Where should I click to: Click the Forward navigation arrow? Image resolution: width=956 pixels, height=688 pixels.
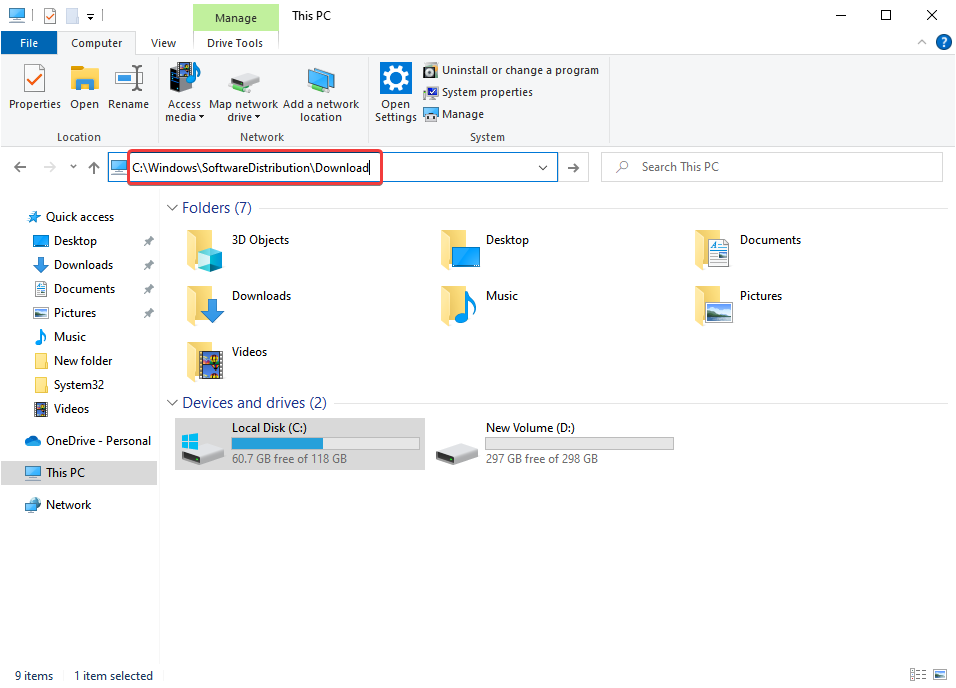pos(49,167)
